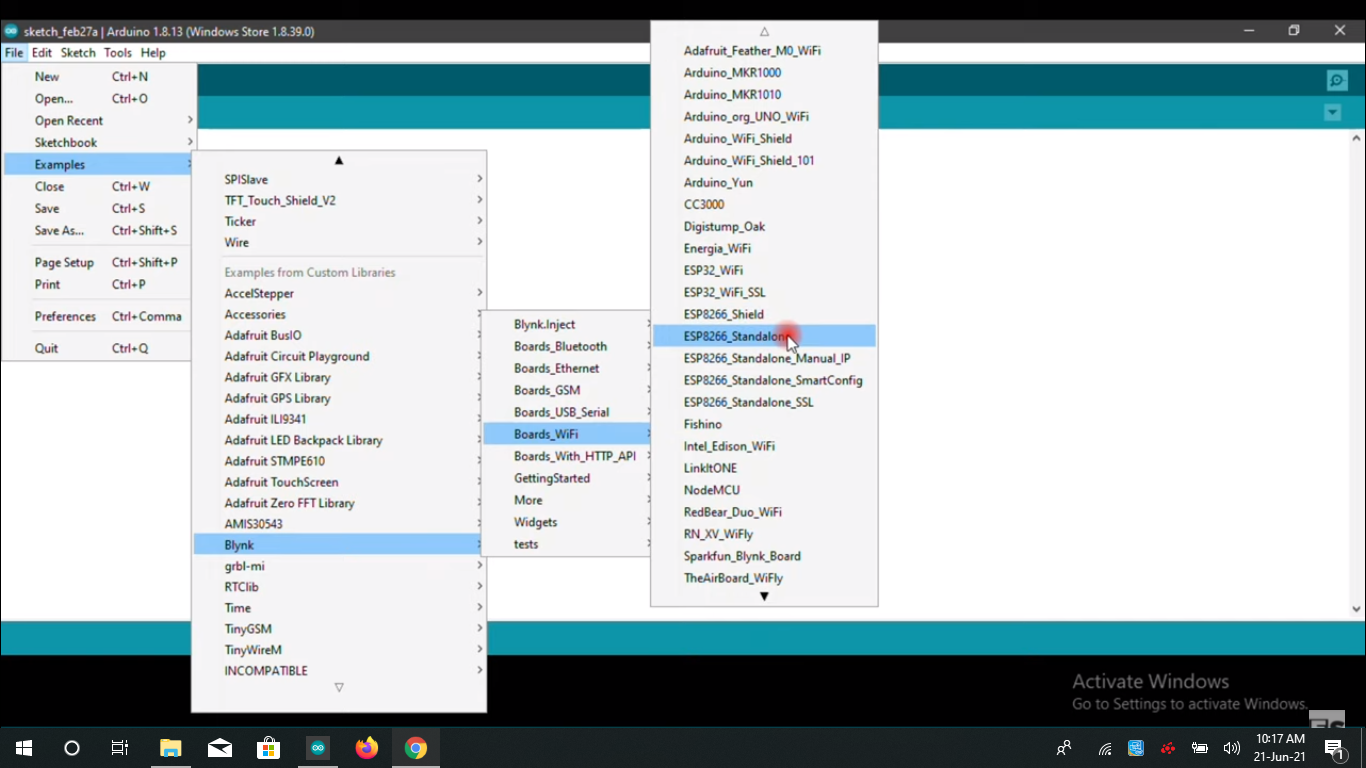This screenshot has height=768, width=1366.
Task: Open the sketch tabs dropdown arrow
Action: [1332, 112]
